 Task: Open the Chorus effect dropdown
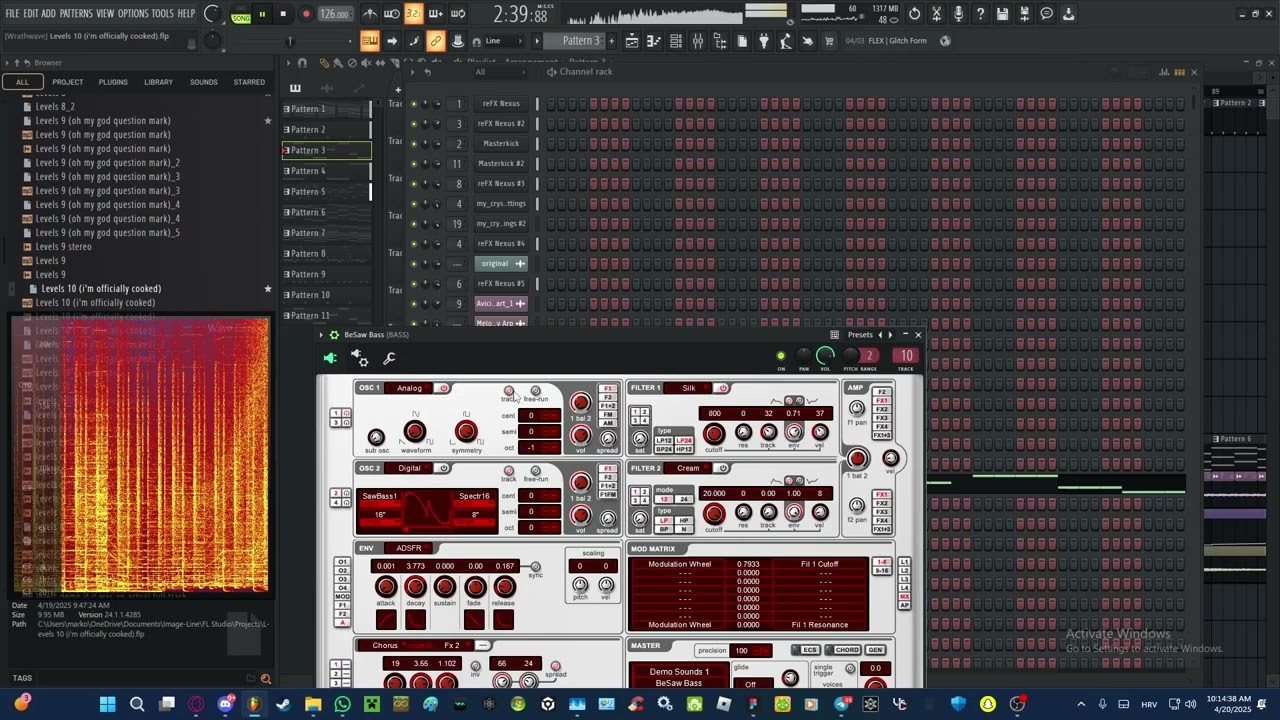pos(386,645)
